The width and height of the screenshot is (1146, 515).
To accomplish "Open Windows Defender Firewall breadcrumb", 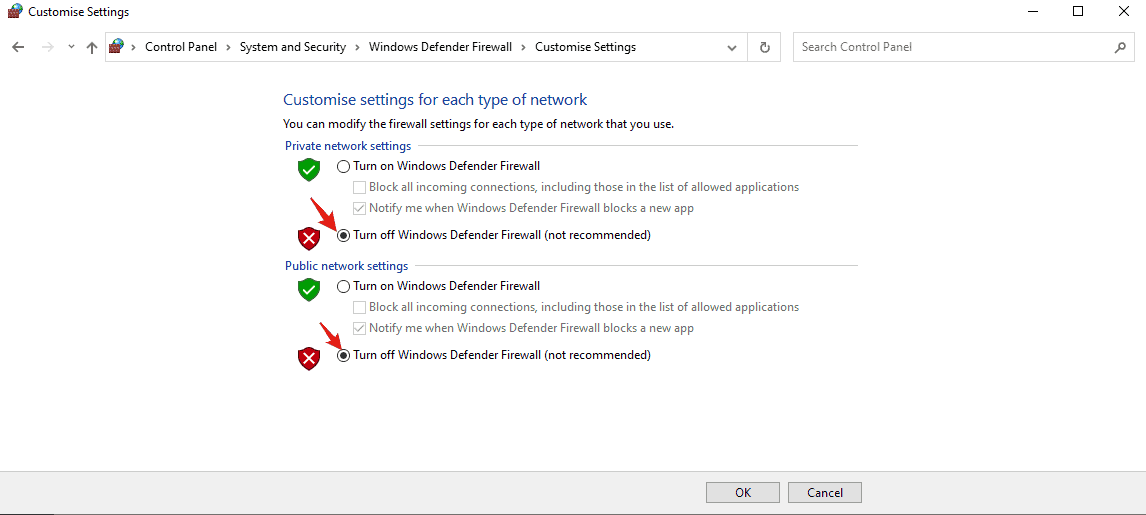I will (440, 47).
